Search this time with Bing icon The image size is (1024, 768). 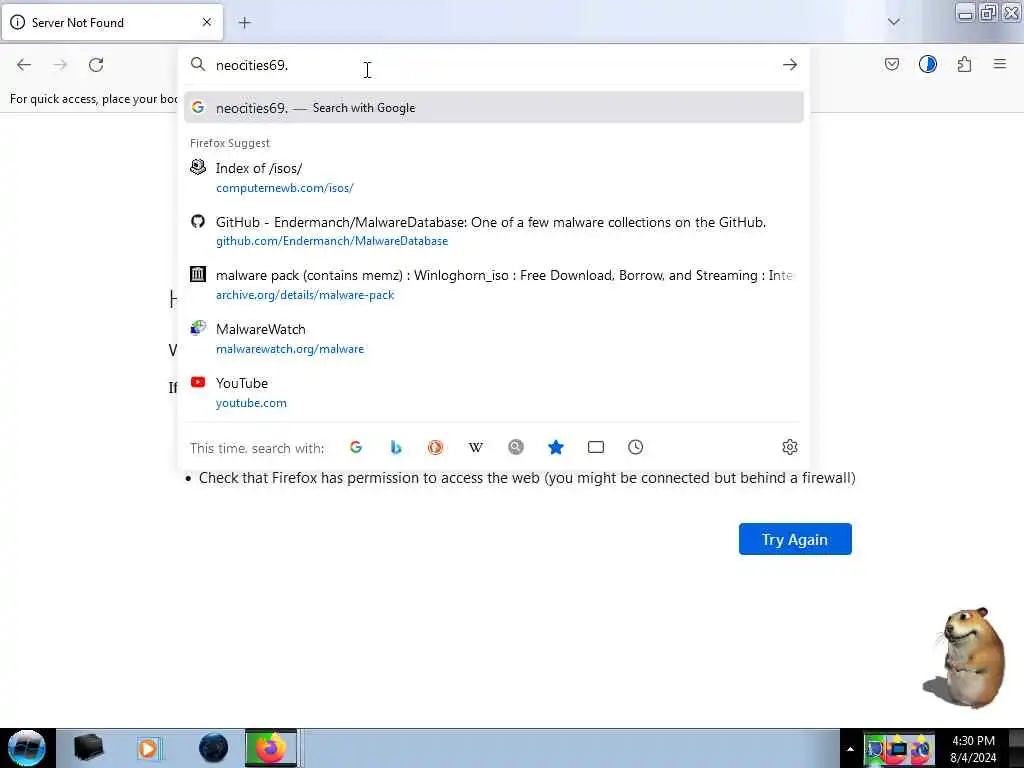tap(396, 447)
